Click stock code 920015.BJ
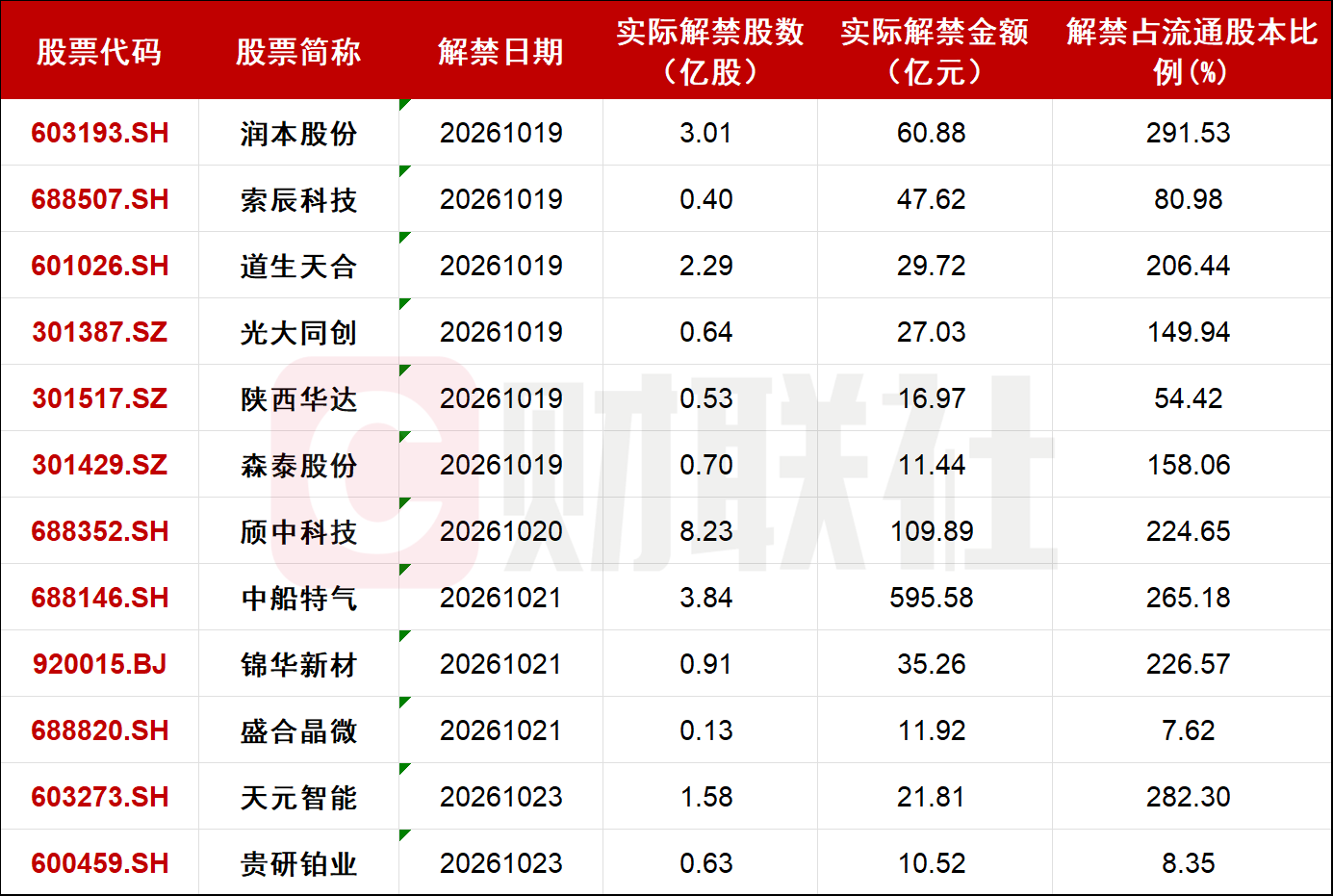This screenshot has width=1333, height=896. 100,664
